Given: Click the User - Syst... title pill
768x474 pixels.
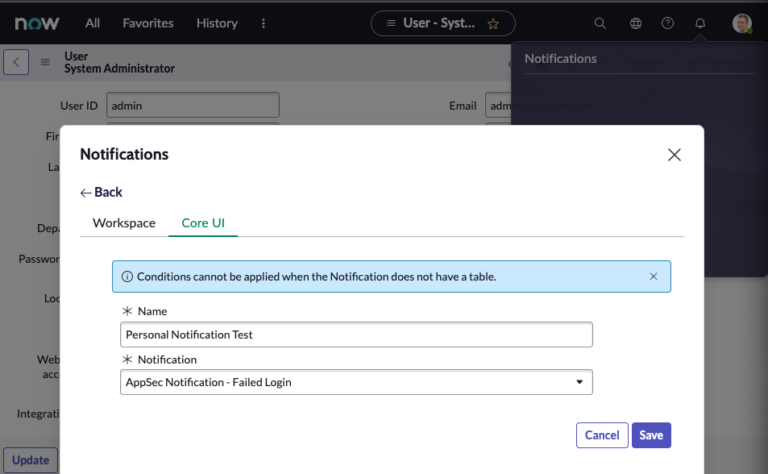Looking at the screenshot, I should tap(443, 23).
